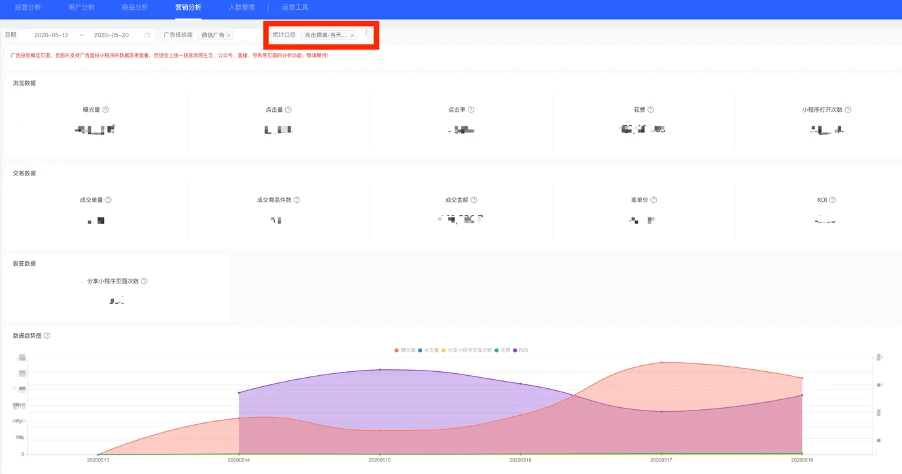Open the 运营工具 tab
This screenshot has width=902, height=474.
(295, 7)
